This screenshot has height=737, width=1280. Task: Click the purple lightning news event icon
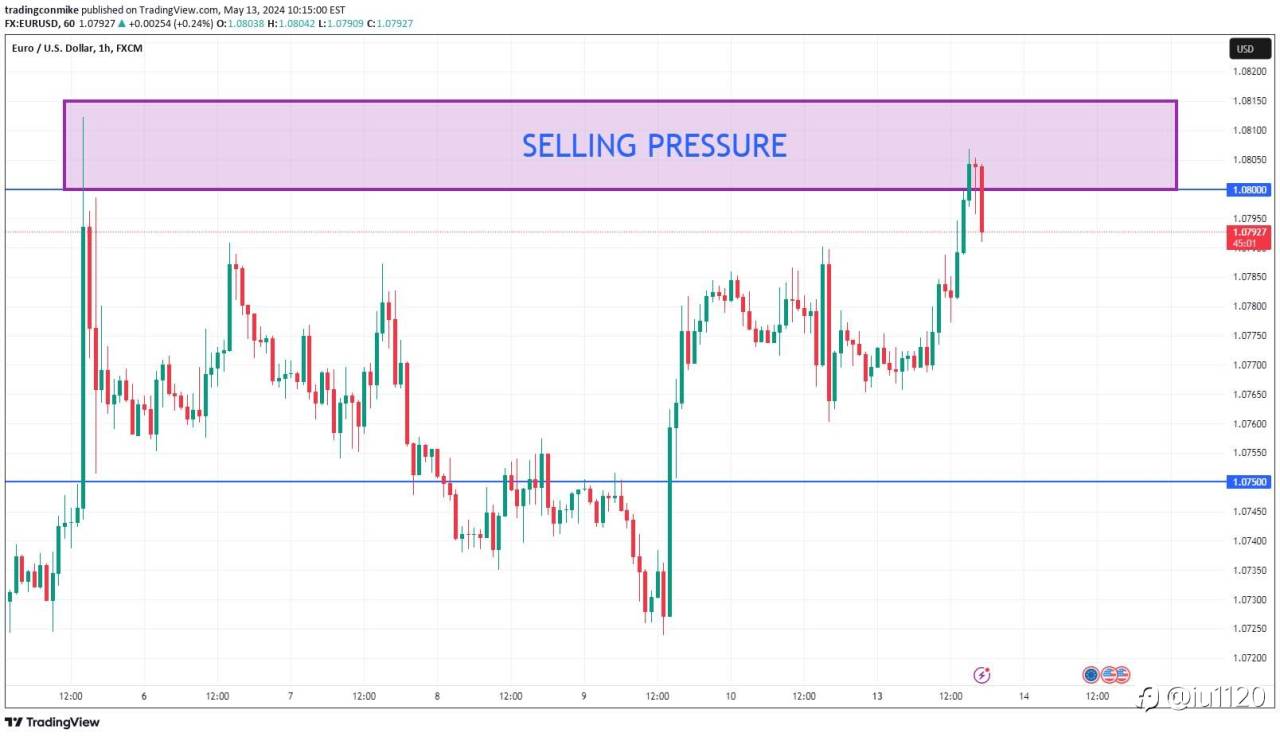click(982, 675)
